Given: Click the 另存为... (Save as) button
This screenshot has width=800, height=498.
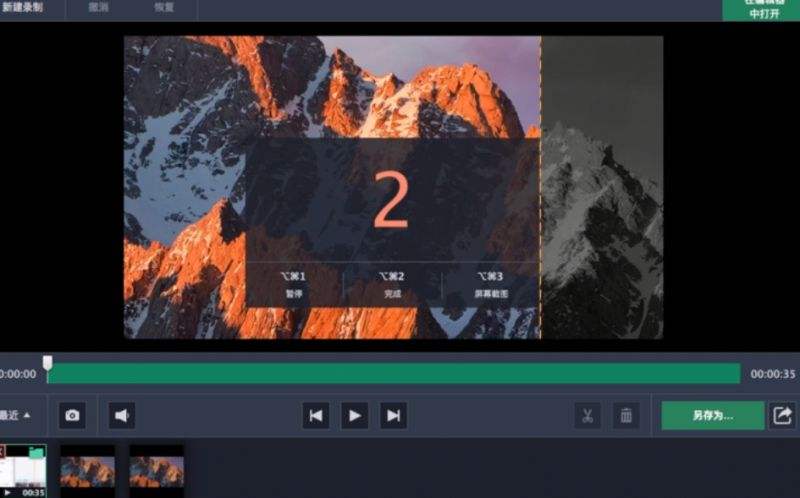Looking at the screenshot, I should pos(713,415).
